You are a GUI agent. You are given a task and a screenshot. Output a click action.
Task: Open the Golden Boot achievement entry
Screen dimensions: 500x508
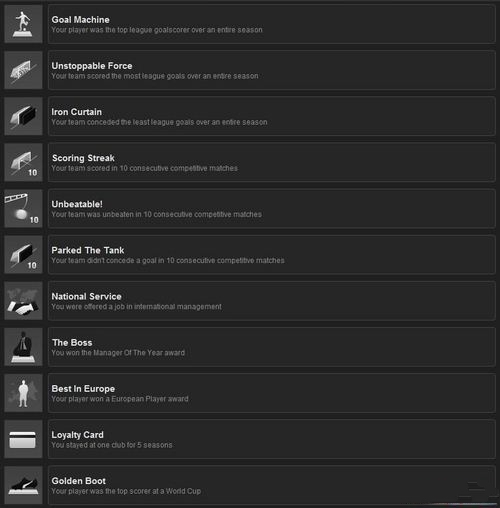click(272, 485)
